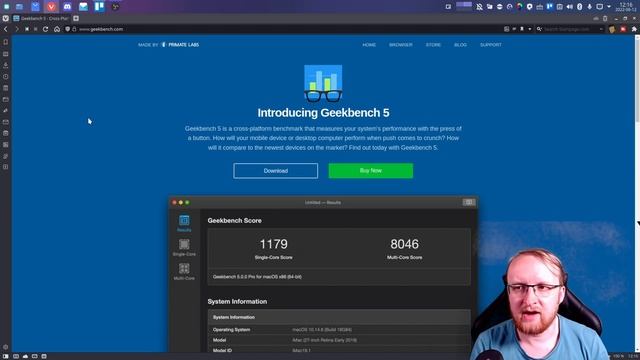The height and width of the screenshot is (360, 640).
Task: Click the Geekbench glasses chart logo
Action: [323, 83]
